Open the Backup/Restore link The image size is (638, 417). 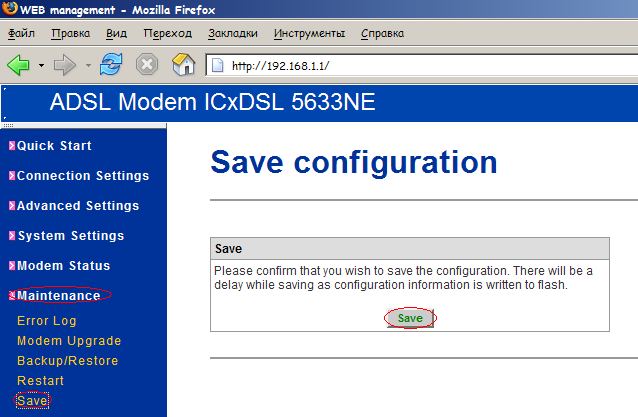(x=68, y=361)
